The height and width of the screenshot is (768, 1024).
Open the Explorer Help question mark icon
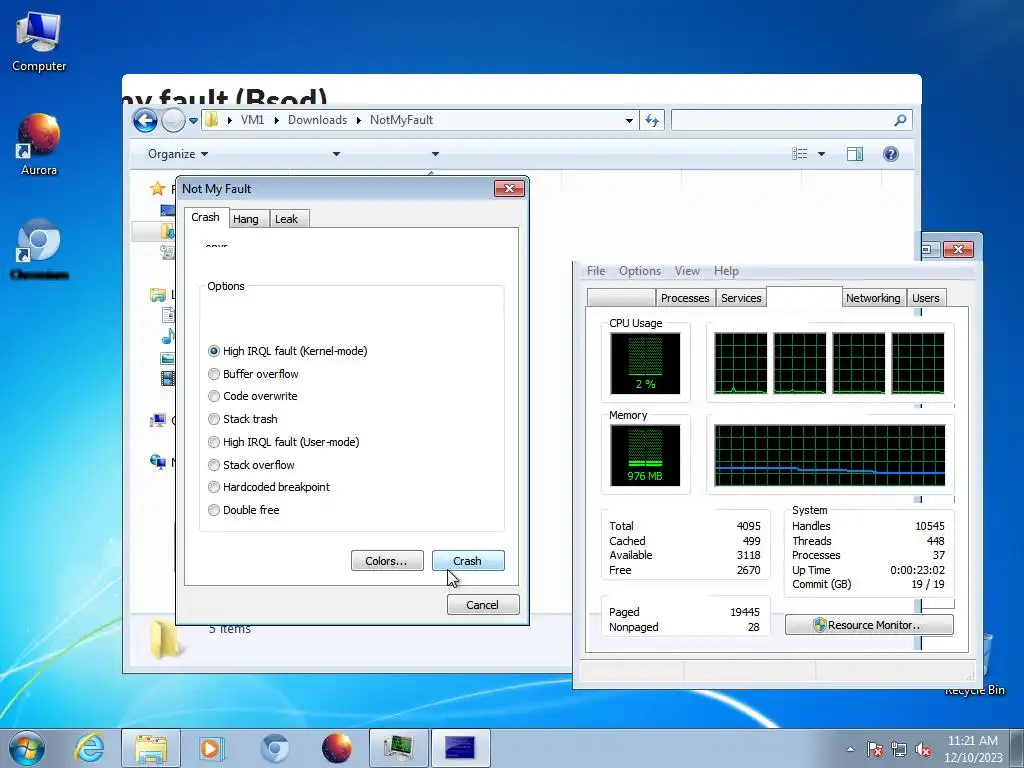pos(891,154)
